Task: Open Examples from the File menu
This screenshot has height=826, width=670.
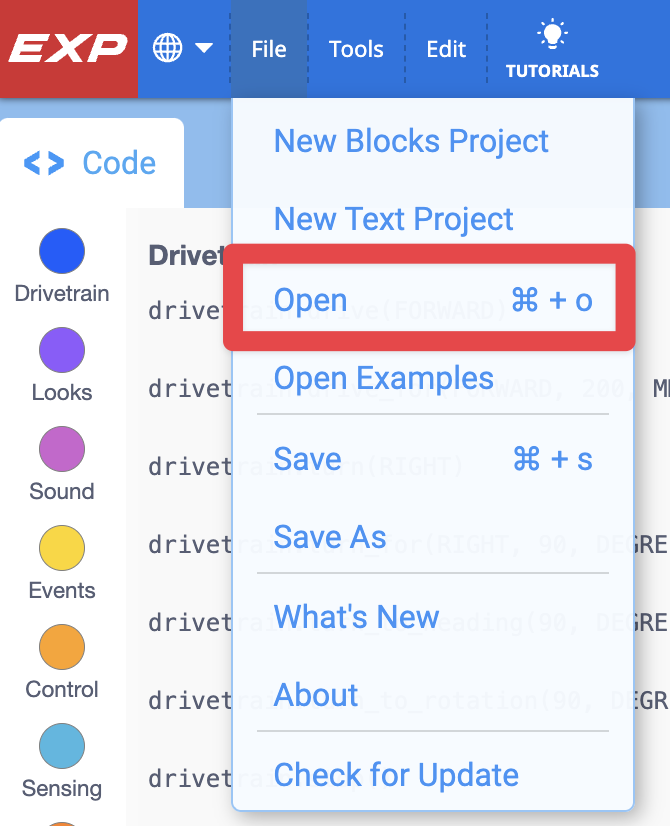Action: (384, 378)
